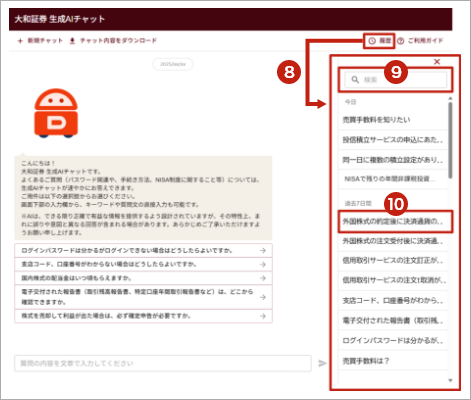Click the send arrow icon beside the message box
Screen dimensions: 471x400
(x=322, y=363)
